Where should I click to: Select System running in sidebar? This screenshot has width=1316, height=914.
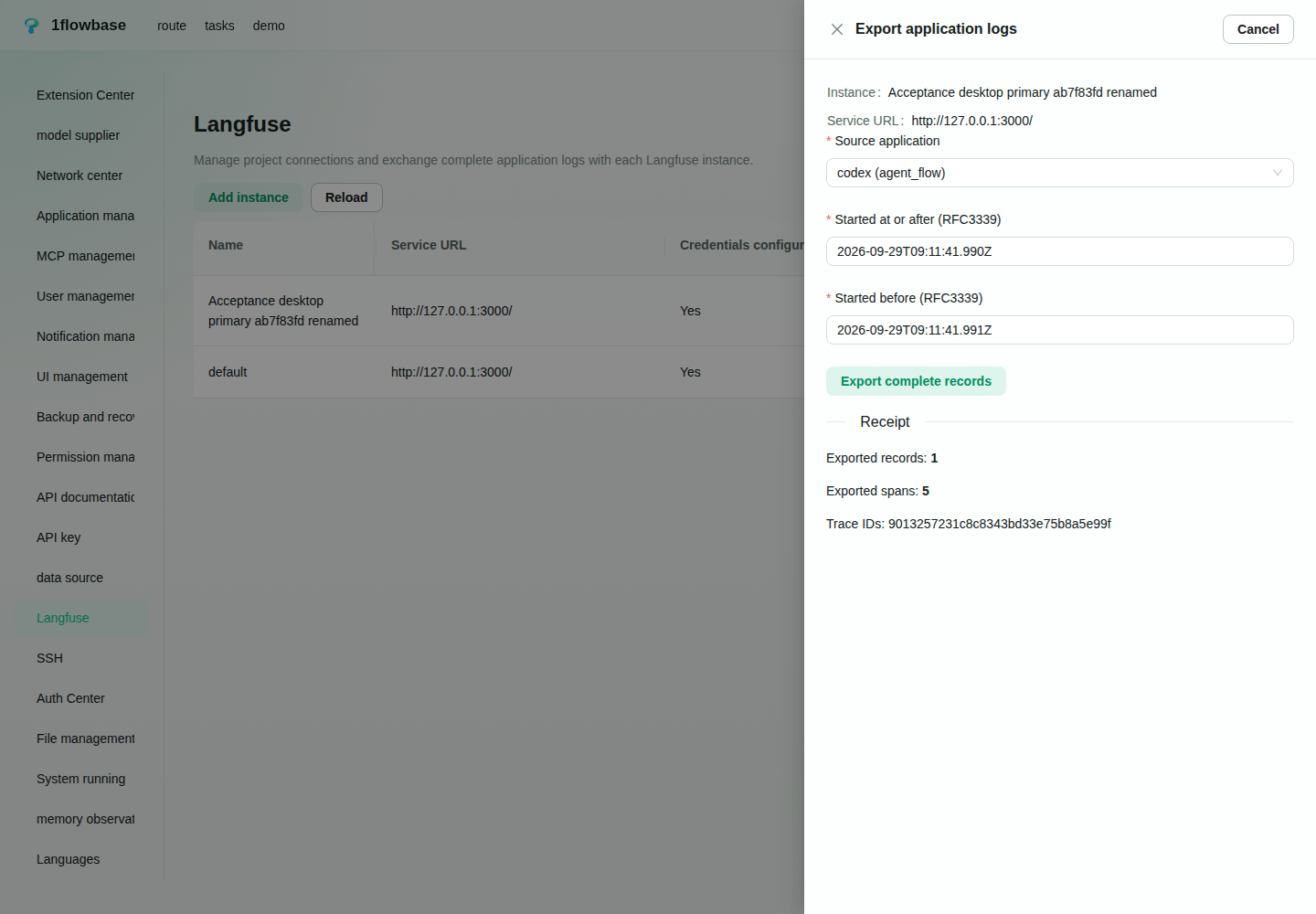coord(82,779)
